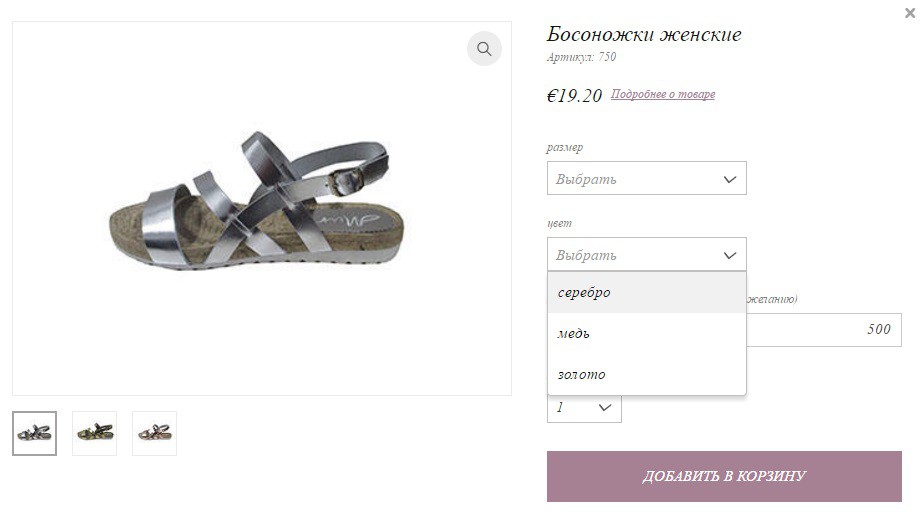The width and height of the screenshot is (924, 512).
Task: Open Подробнее о товаре link
Action: pyautogui.click(x=662, y=94)
